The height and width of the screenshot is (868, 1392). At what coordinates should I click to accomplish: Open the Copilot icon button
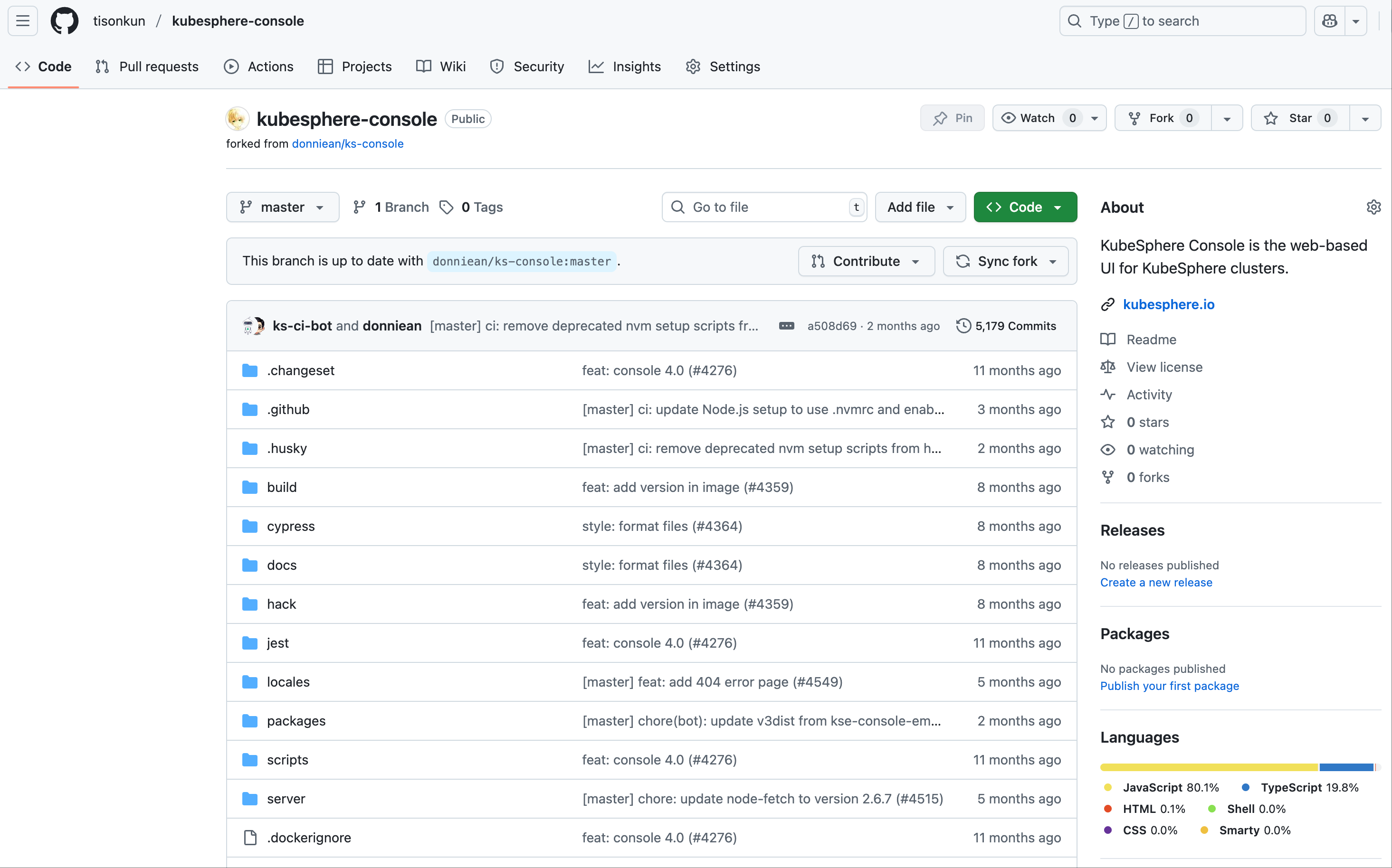pos(1329,21)
